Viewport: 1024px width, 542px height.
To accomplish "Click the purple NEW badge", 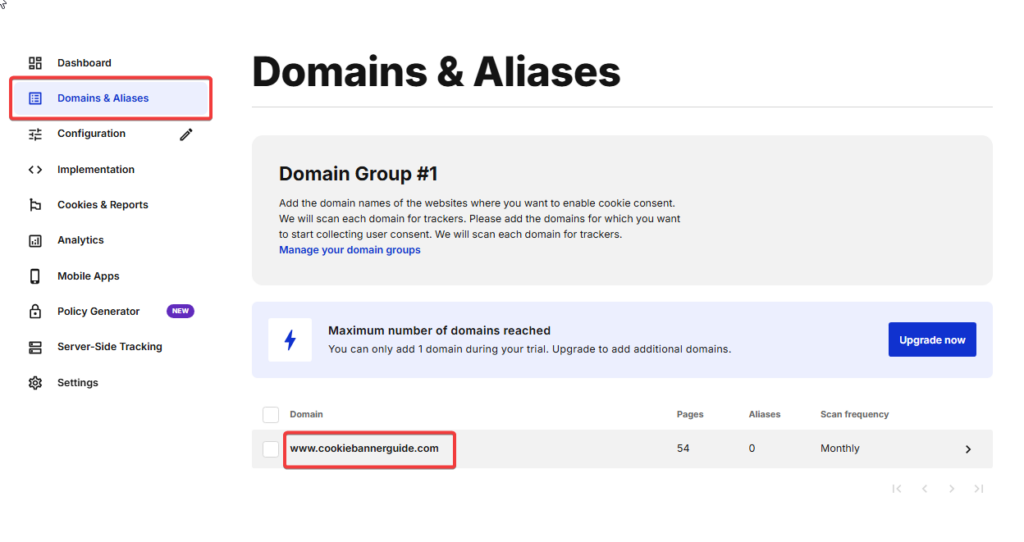I will pyautogui.click(x=180, y=311).
